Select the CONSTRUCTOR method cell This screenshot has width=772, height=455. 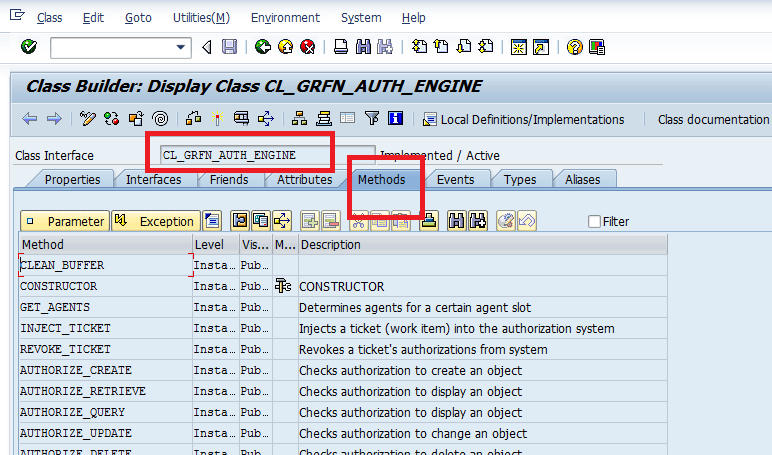tap(105, 286)
